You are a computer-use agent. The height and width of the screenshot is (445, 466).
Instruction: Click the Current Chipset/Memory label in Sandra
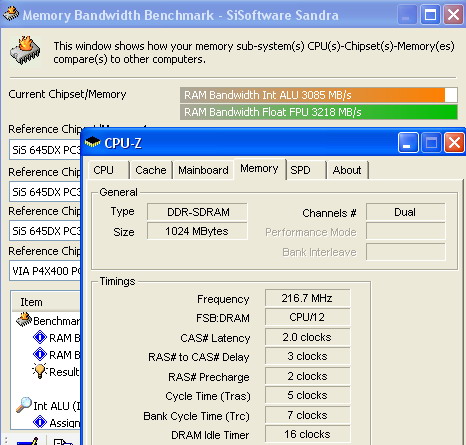click(67, 94)
